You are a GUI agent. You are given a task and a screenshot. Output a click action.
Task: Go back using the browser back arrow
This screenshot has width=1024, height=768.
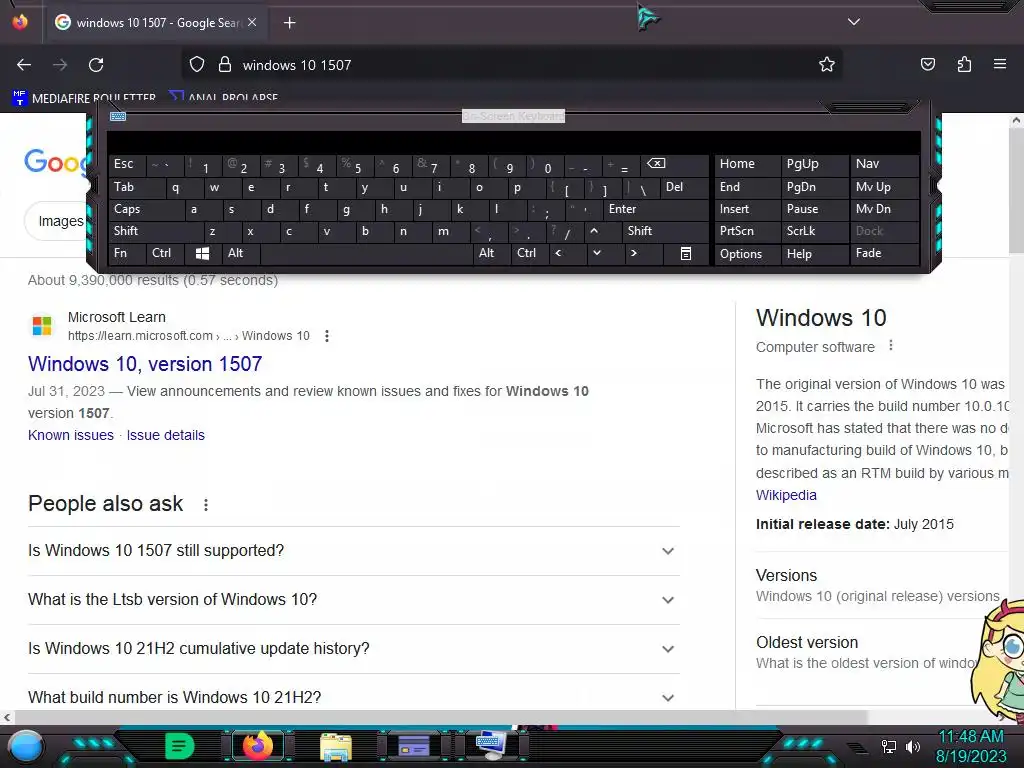[24, 65]
